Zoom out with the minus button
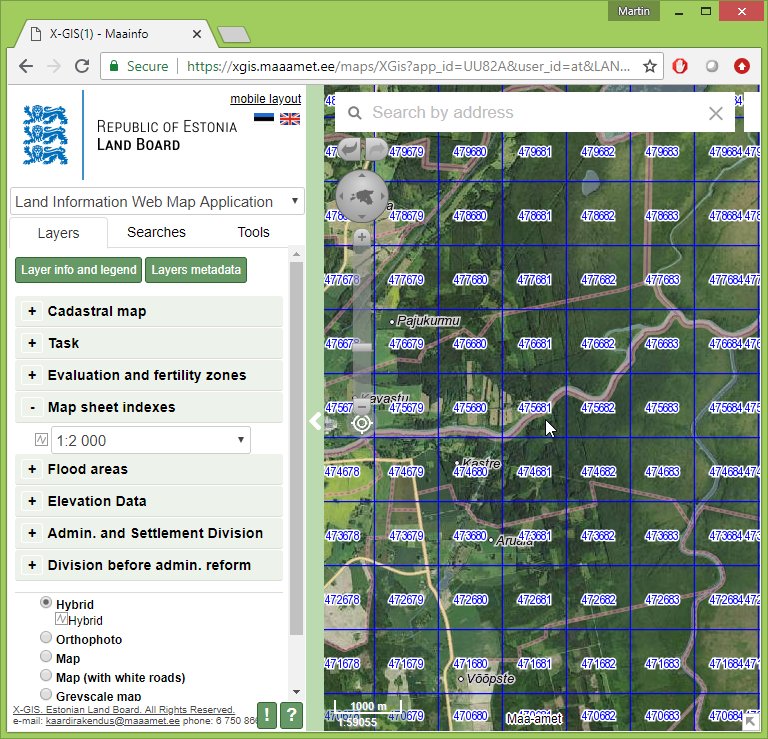 point(362,406)
